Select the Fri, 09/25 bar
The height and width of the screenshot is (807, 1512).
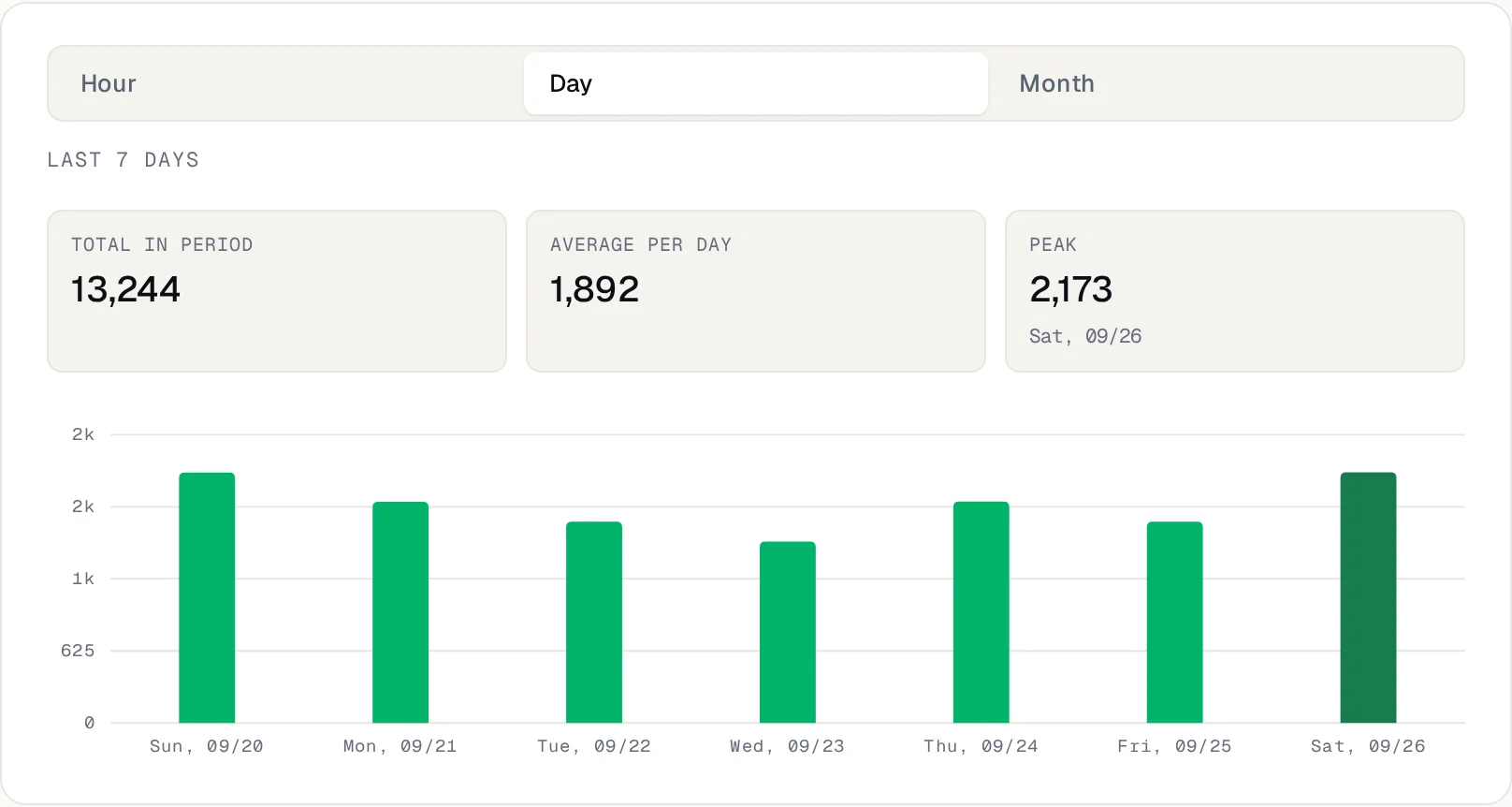pyautogui.click(x=1175, y=622)
